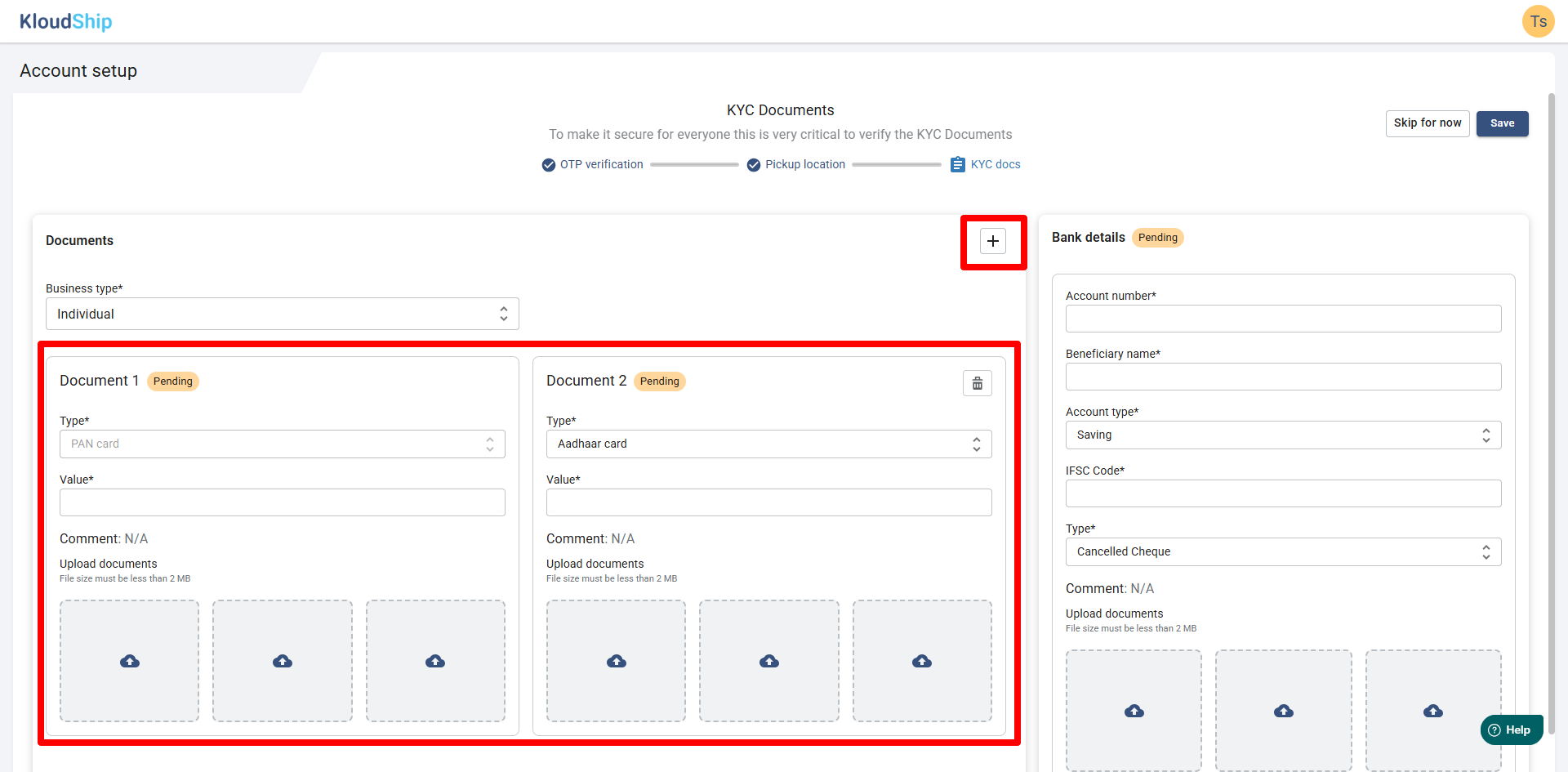Click third upload box under Bank details
This screenshot has height=772, width=1568.
1433,711
